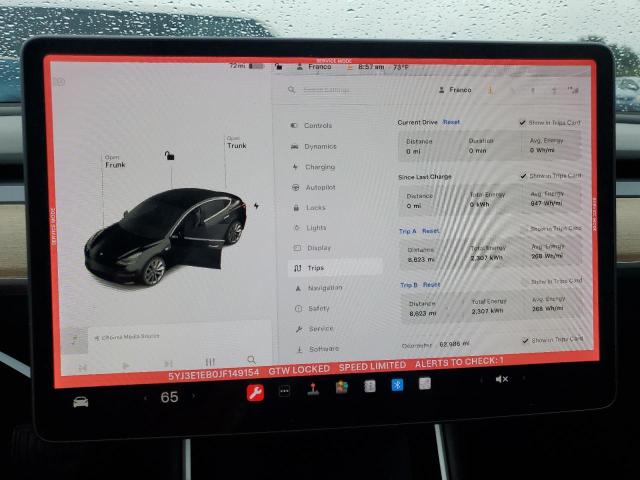640x480 pixels.
Task: Toggle Since Last Charge Show in Trips Card
Action: pos(523,176)
